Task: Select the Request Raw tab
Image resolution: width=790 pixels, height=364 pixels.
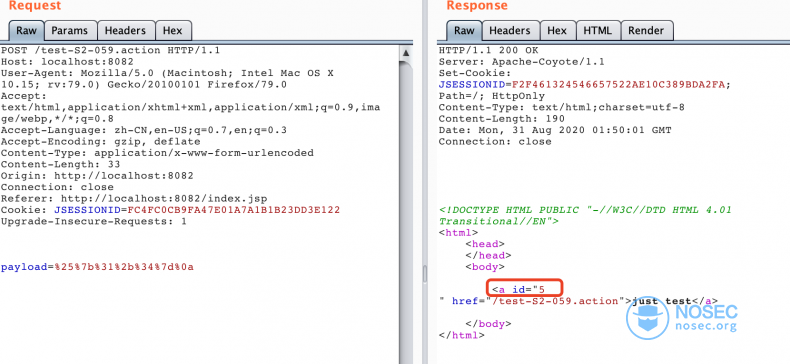Action: pyautogui.click(x=27, y=31)
